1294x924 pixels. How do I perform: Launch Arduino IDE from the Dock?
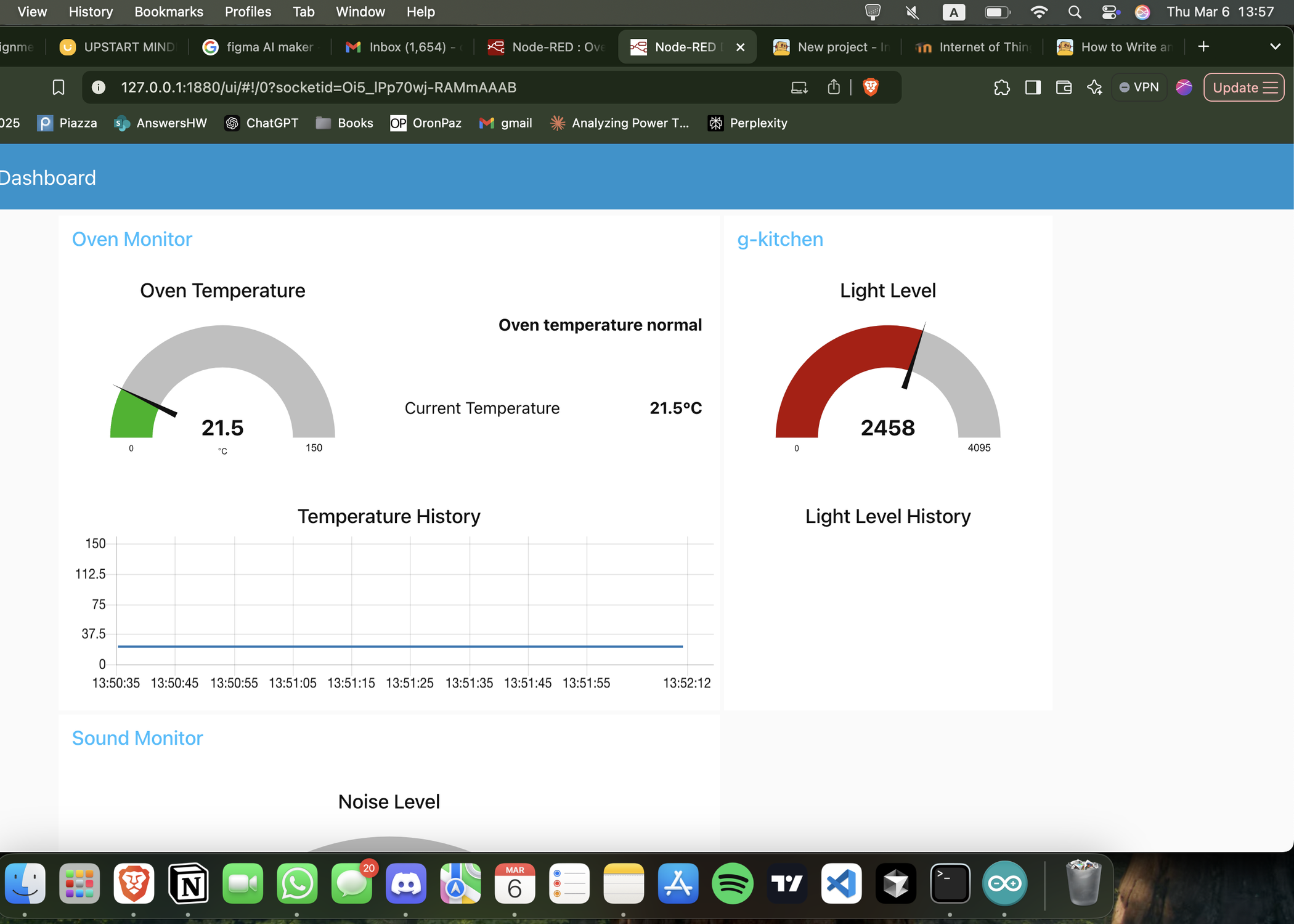pyautogui.click(x=1004, y=884)
